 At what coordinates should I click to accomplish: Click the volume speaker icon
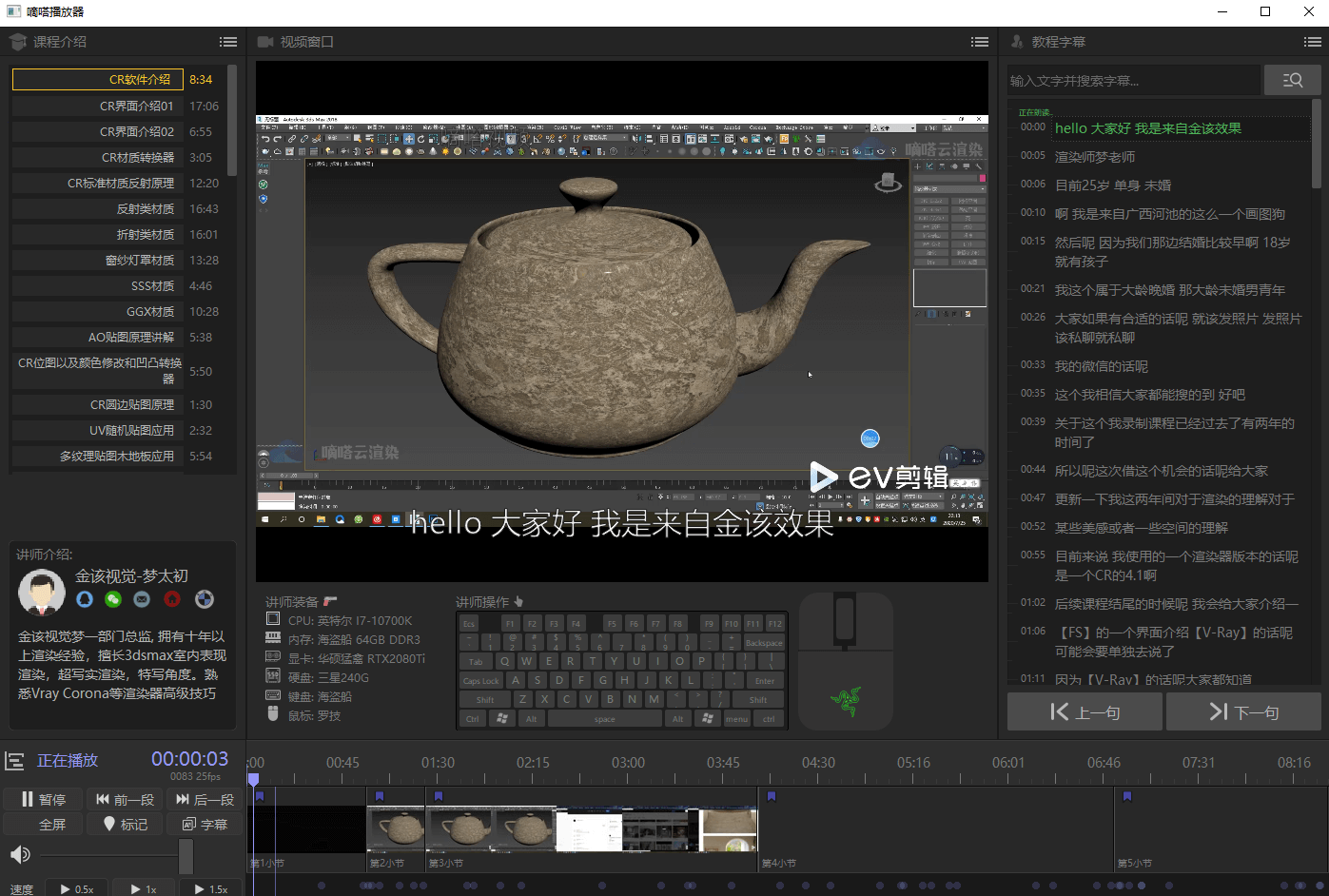coord(19,854)
